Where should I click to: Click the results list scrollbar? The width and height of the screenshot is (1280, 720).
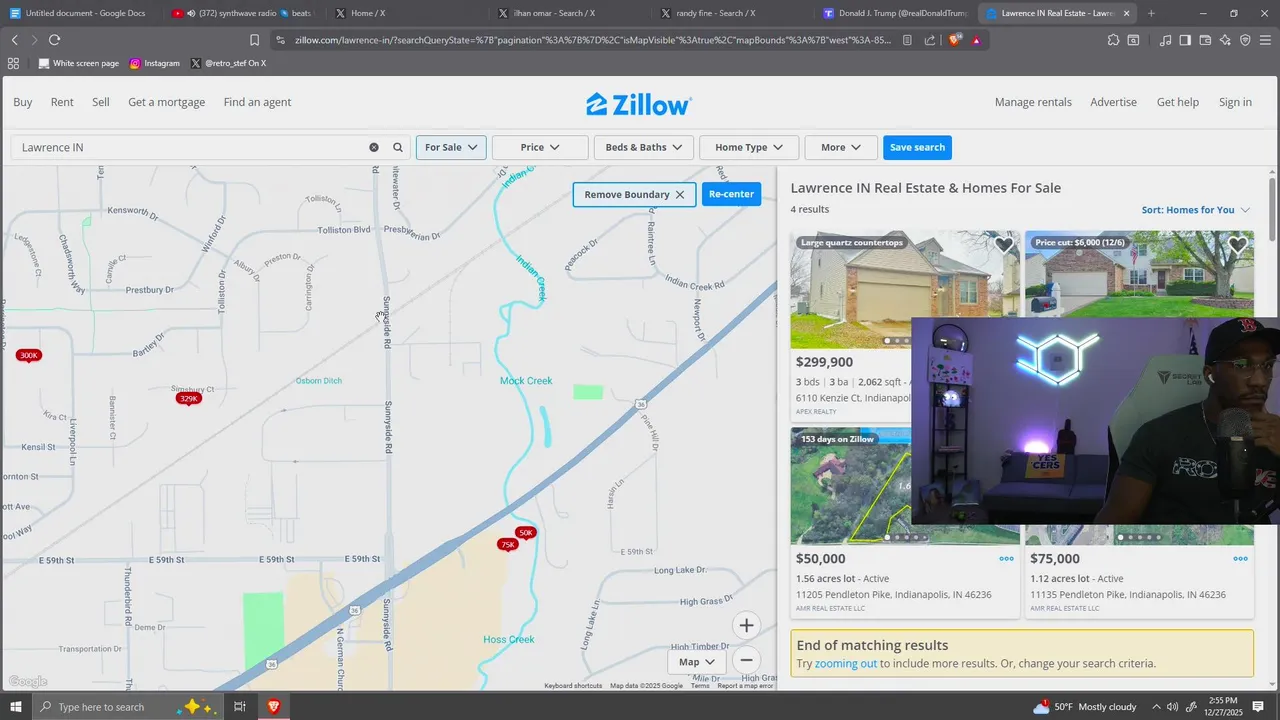pyautogui.click(x=1272, y=210)
